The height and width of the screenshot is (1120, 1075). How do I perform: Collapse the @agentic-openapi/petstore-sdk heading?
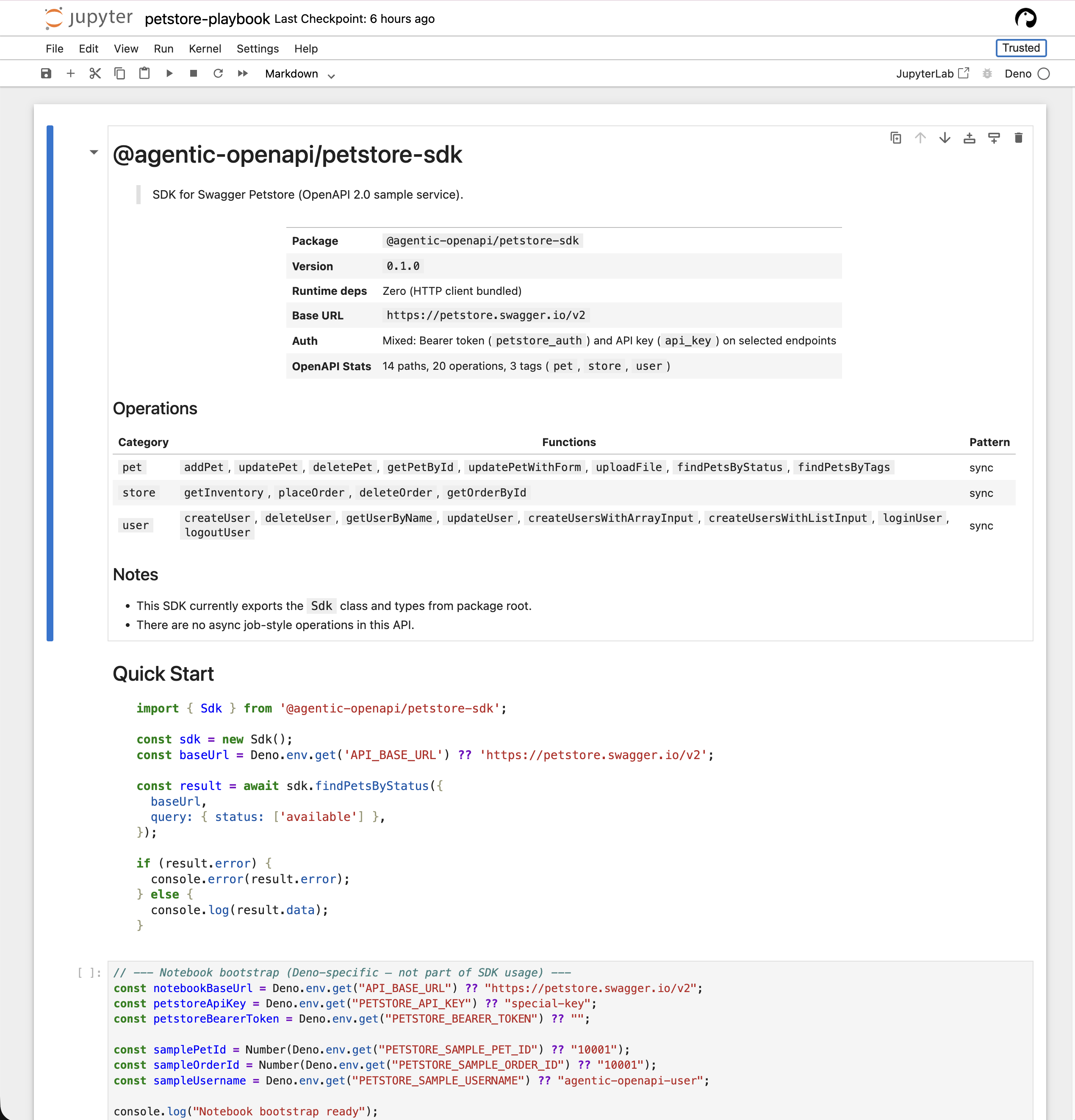tap(94, 152)
